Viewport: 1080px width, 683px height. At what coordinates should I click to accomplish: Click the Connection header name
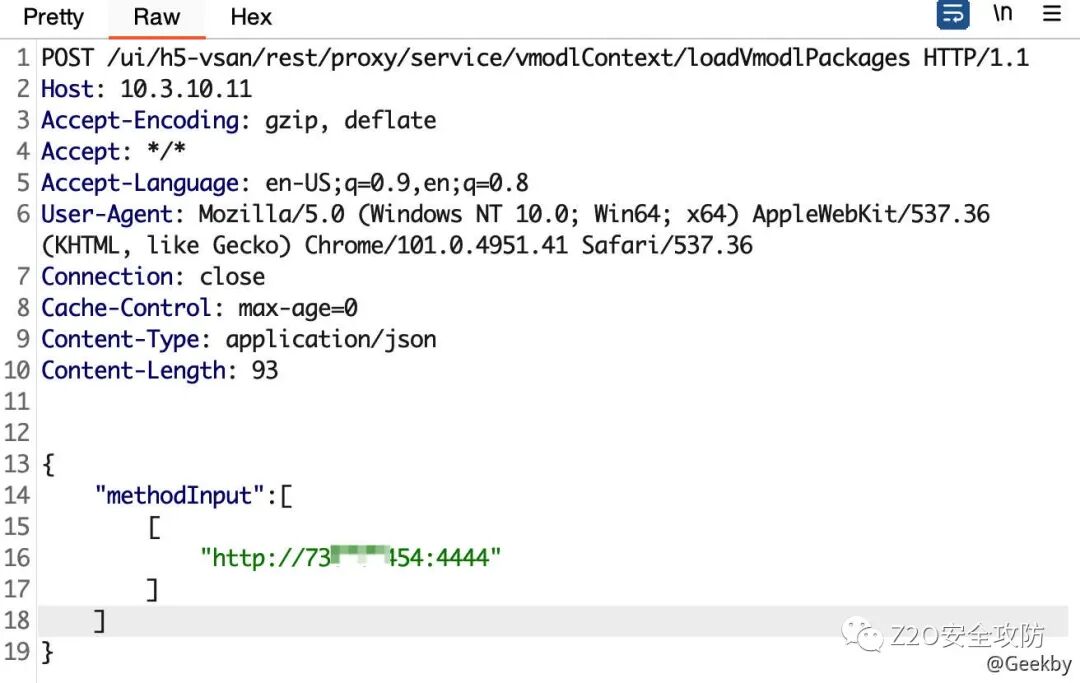coord(107,277)
